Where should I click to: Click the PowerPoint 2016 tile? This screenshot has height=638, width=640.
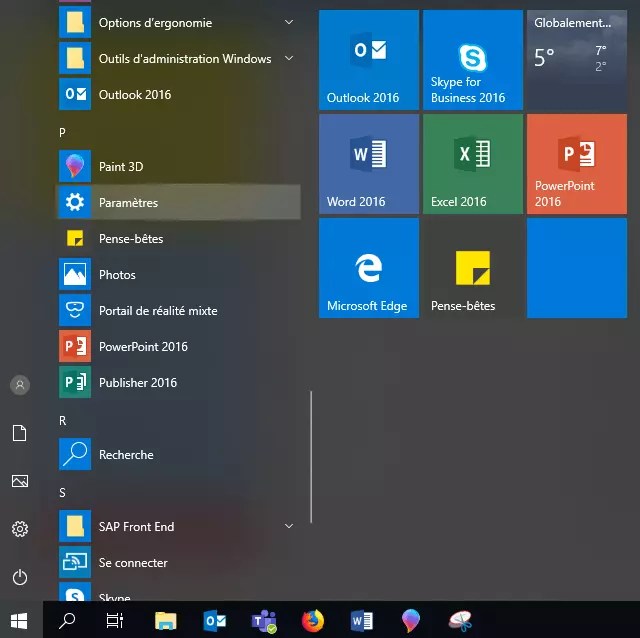(x=577, y=164)
